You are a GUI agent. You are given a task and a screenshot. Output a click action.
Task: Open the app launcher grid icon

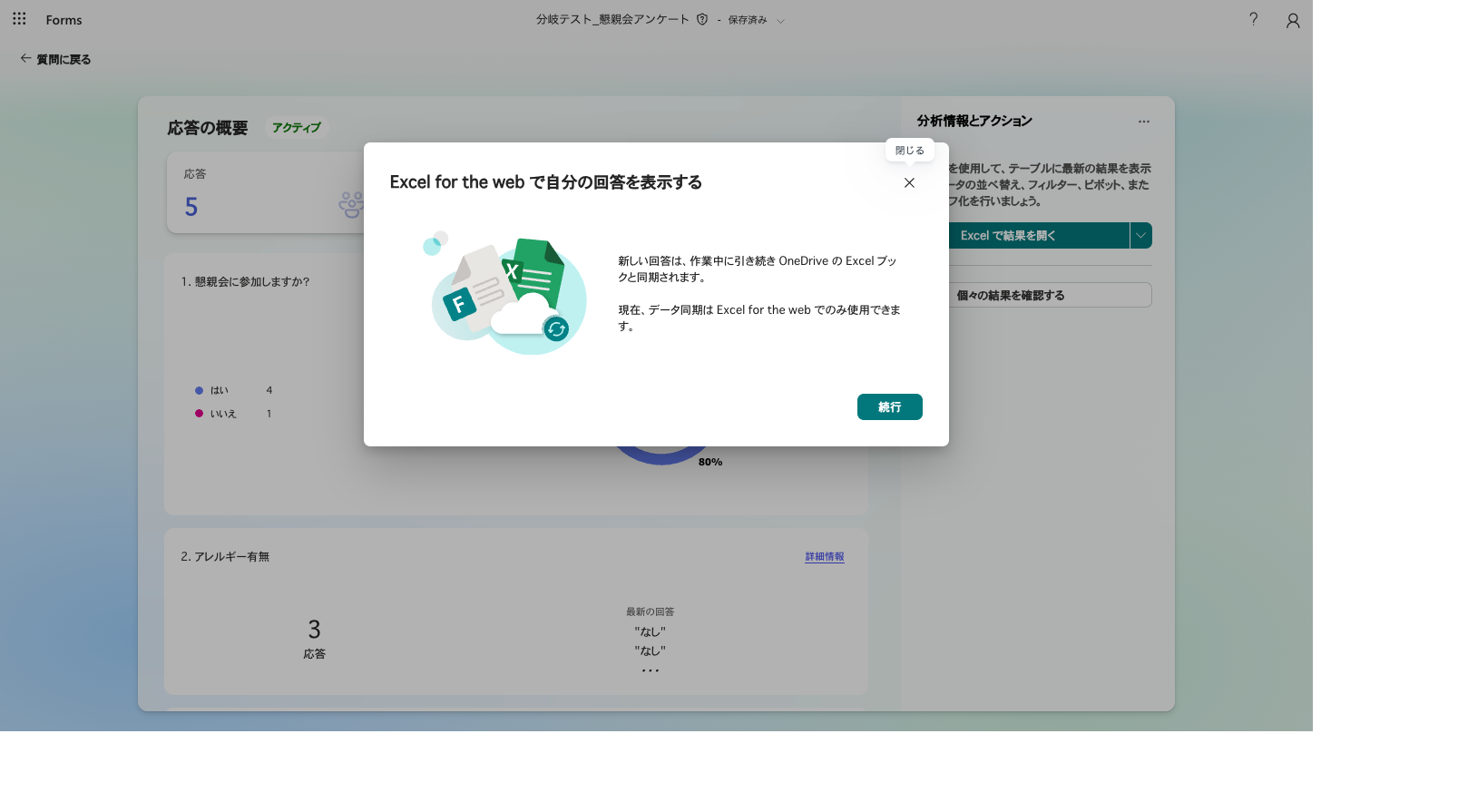[x=19, y=19]
